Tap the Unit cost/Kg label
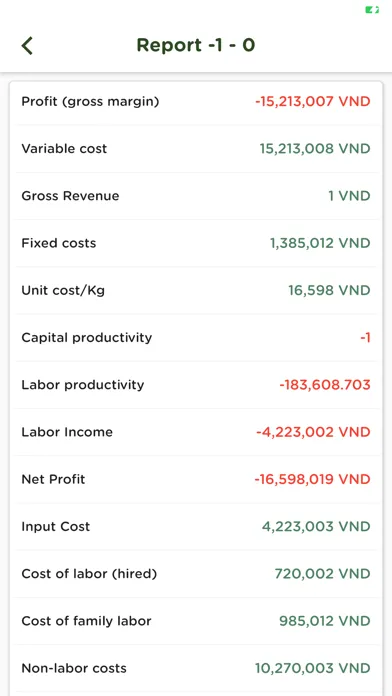 point(63,291)
